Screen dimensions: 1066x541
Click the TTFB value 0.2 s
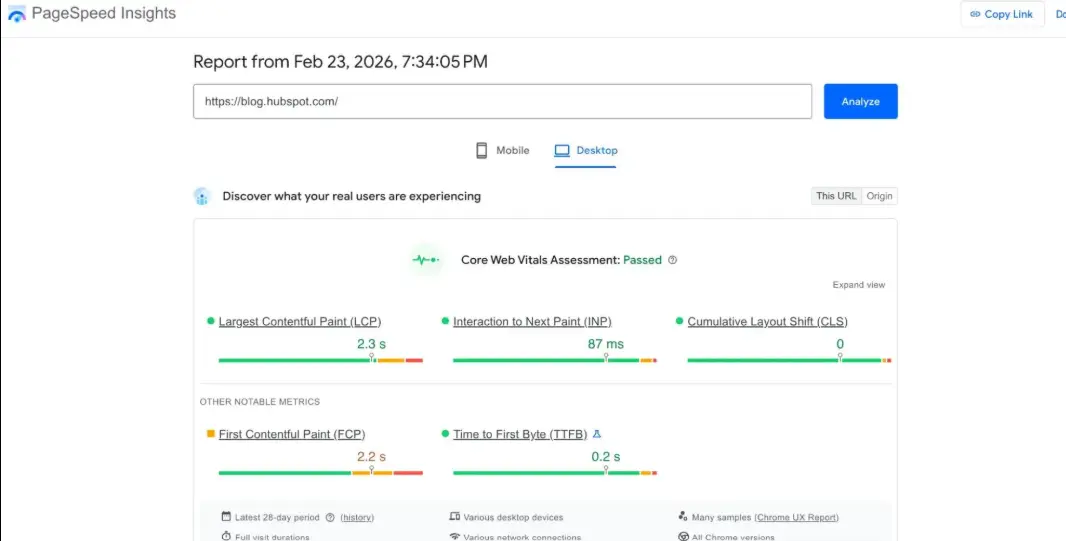coord(606,457)
